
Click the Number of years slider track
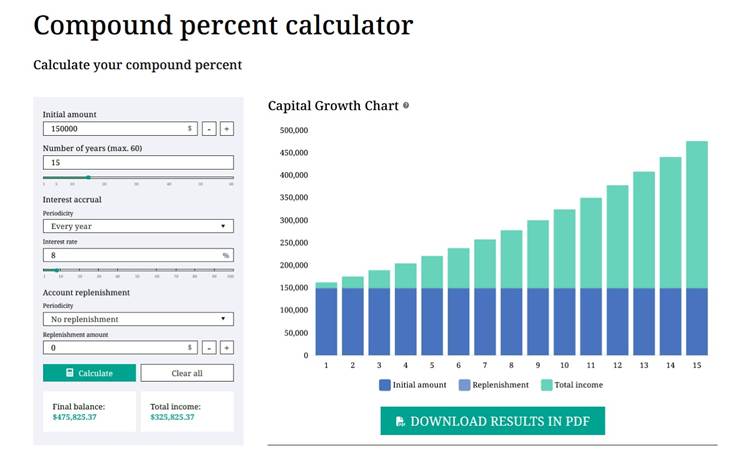pyautogui.click(x=138, y=177)
